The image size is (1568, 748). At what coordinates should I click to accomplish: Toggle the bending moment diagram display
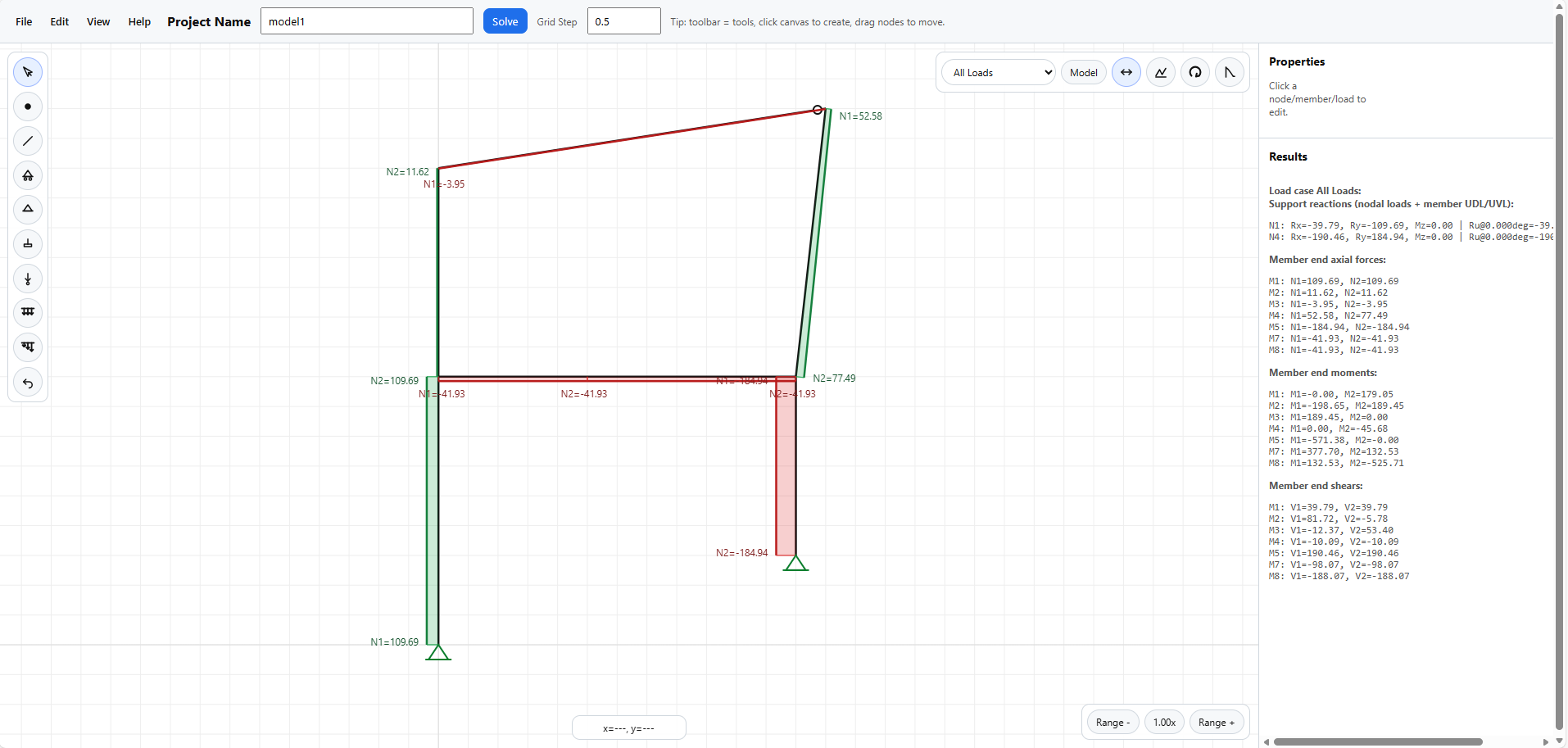1194,72
